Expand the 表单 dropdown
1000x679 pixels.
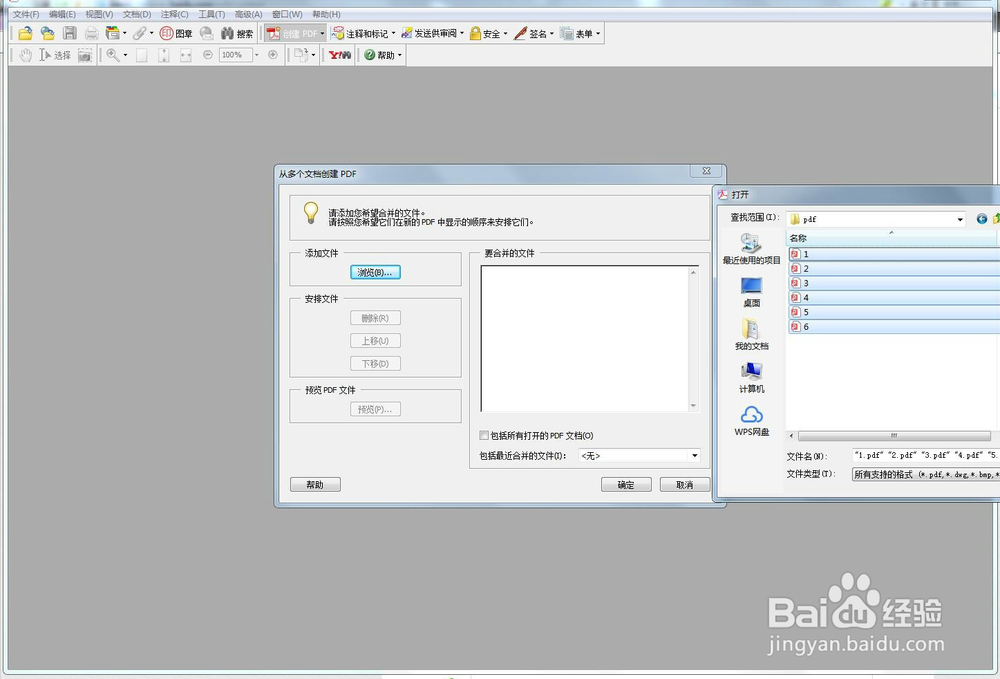(598, 34)
